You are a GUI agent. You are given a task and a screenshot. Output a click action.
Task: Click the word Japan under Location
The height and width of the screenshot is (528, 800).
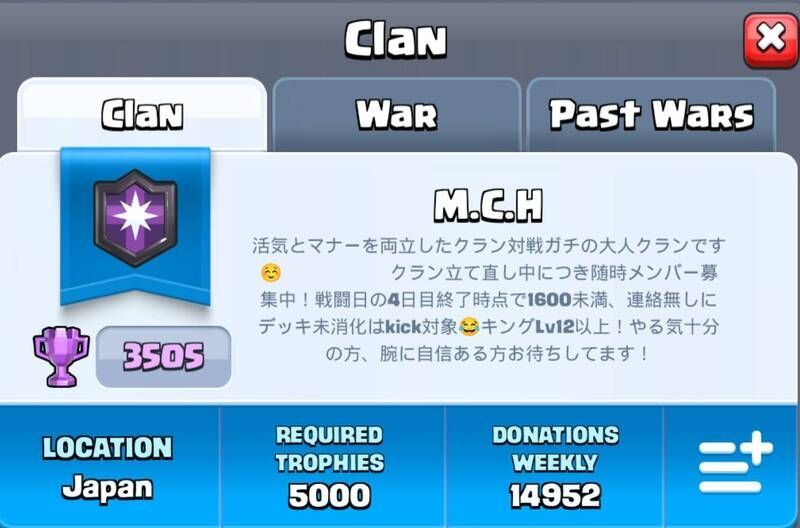[x=108, y=488]
